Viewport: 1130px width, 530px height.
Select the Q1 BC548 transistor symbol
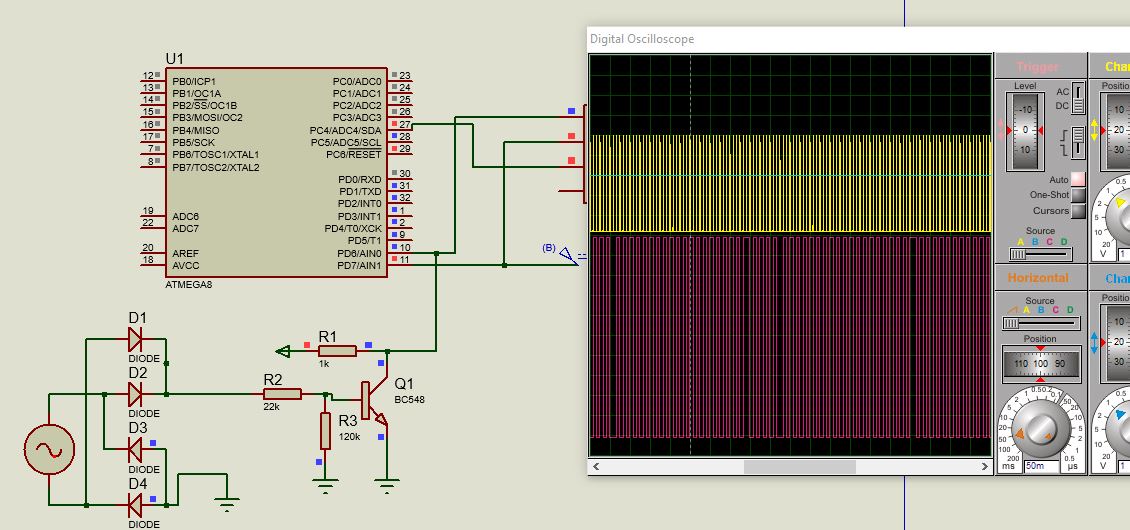click(x=373, y=401)
